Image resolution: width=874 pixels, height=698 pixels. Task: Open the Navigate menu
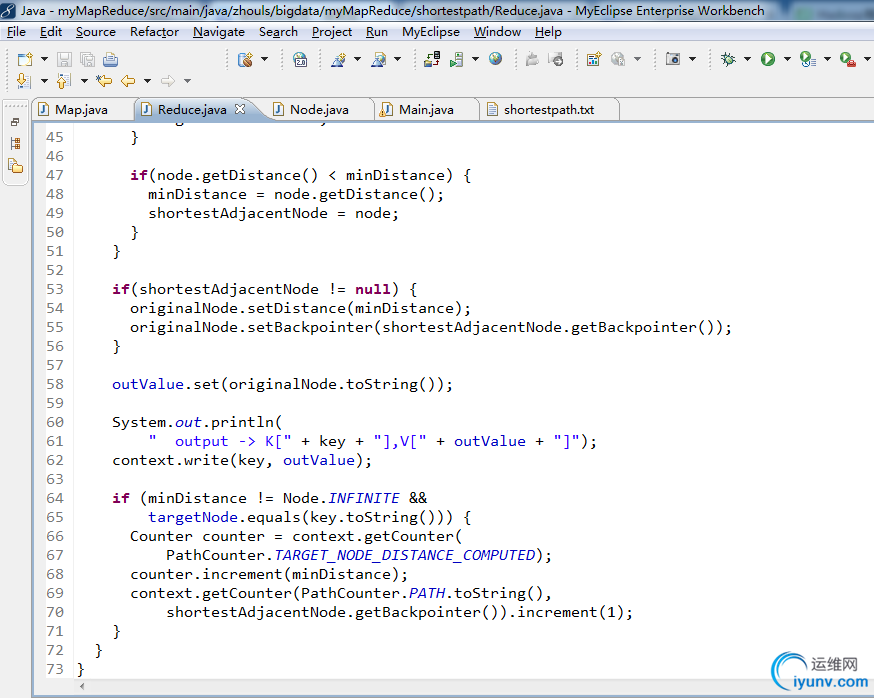pos(219,32)
